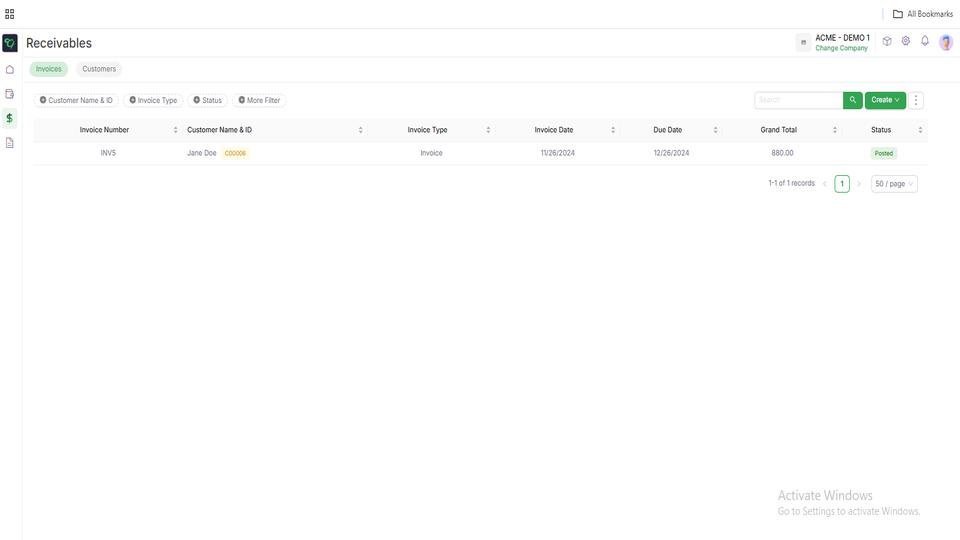Go to previous page arrow
The height and width of the screenshot is (540, 960).
pos(825,184)
